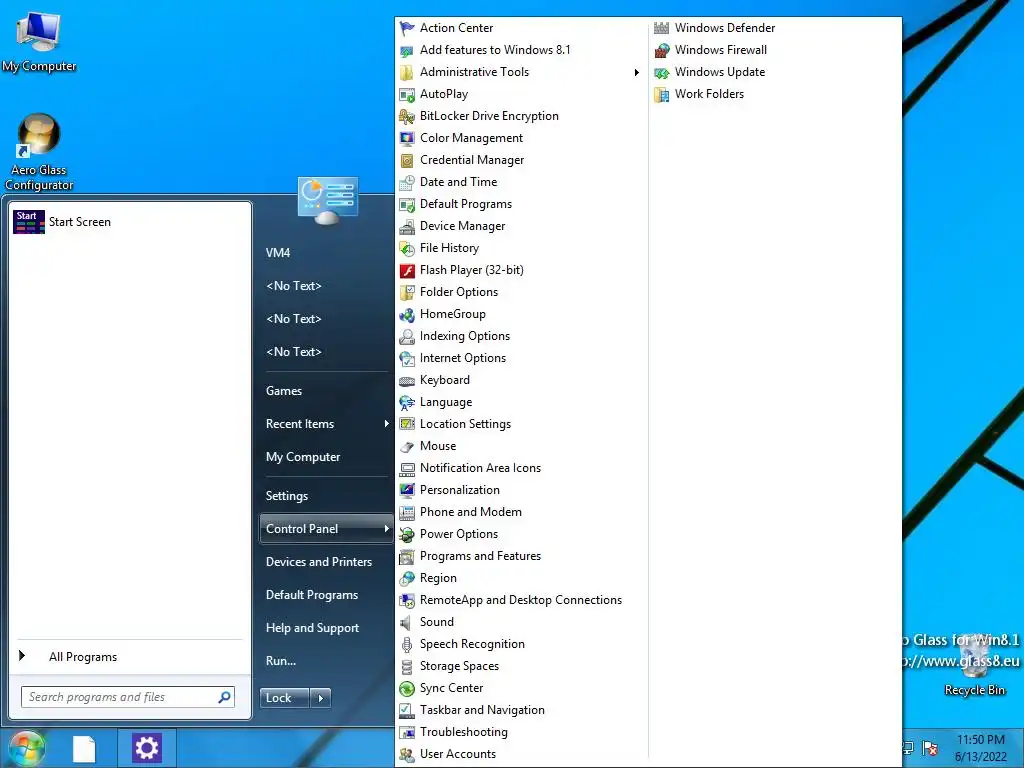Screen dimensions: 1024x768
Task: Click the Mouse icon
Action: [407, 446]
